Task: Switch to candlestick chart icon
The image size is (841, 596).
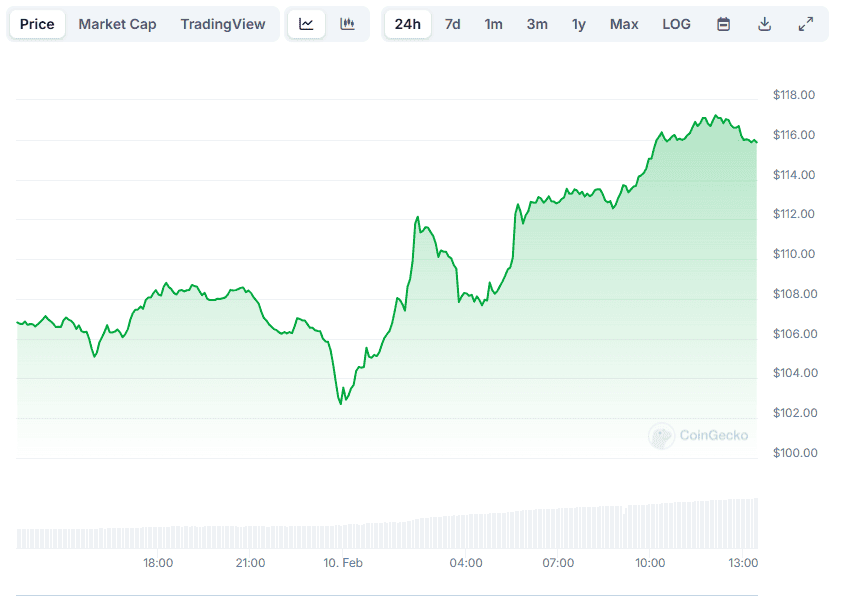Action: point(347,24)
